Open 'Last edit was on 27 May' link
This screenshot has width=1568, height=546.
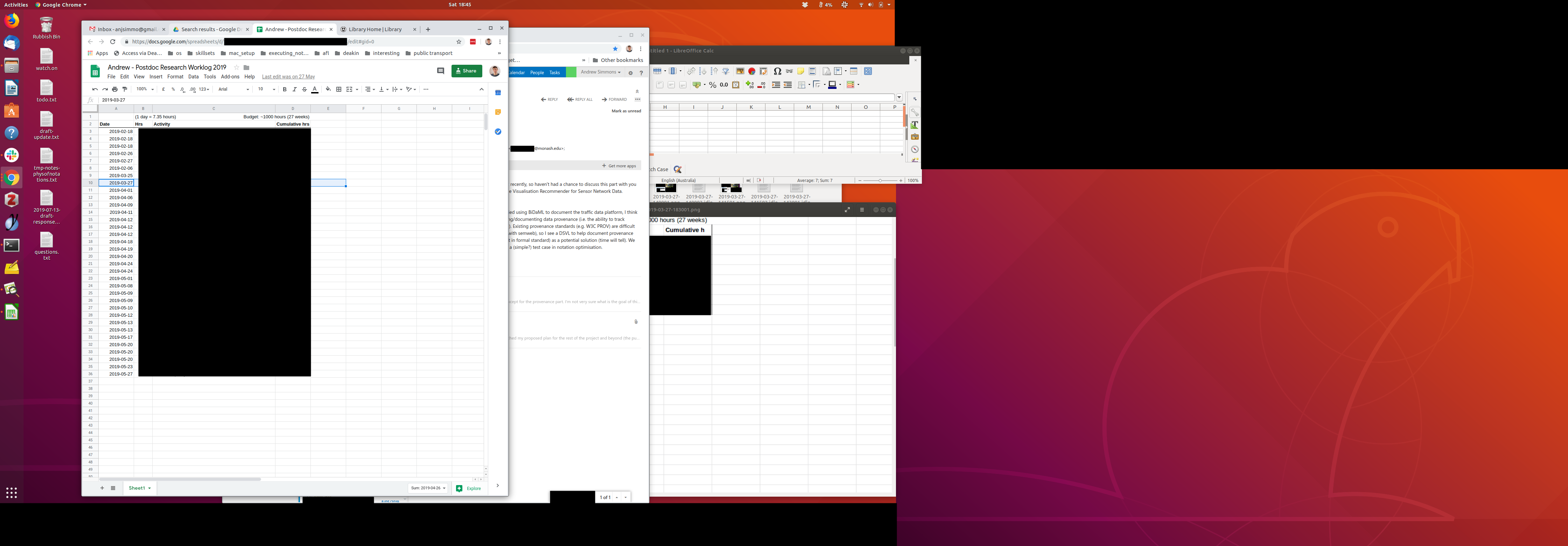point(288,77)
